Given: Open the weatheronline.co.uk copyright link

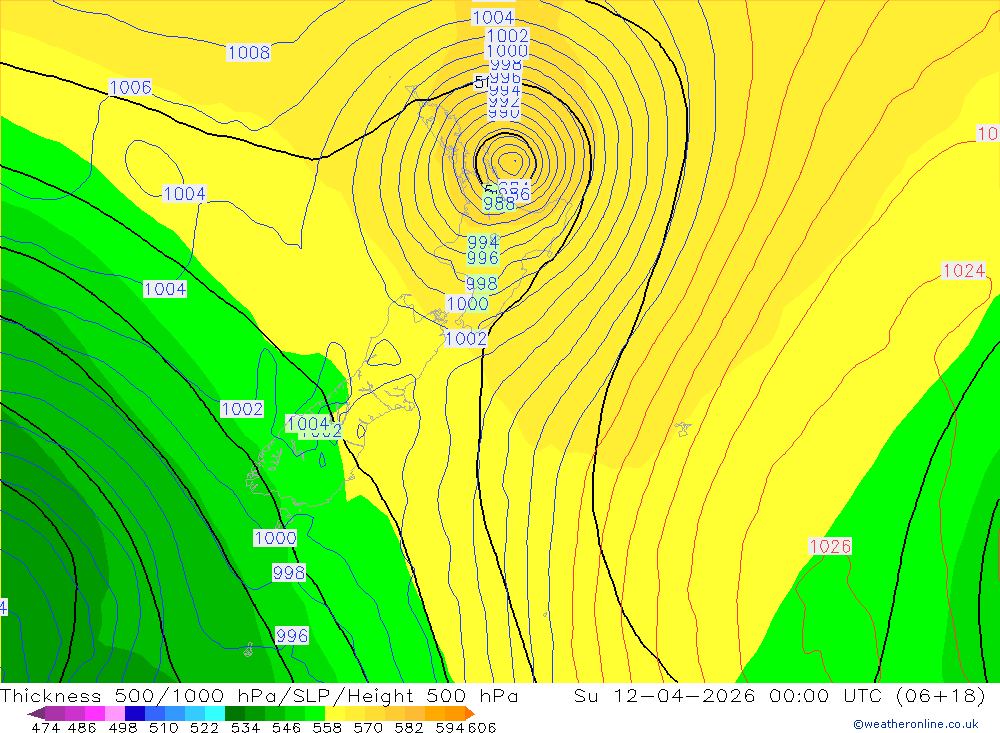Looking at the screenshot, I should click(x=916, y=724).
